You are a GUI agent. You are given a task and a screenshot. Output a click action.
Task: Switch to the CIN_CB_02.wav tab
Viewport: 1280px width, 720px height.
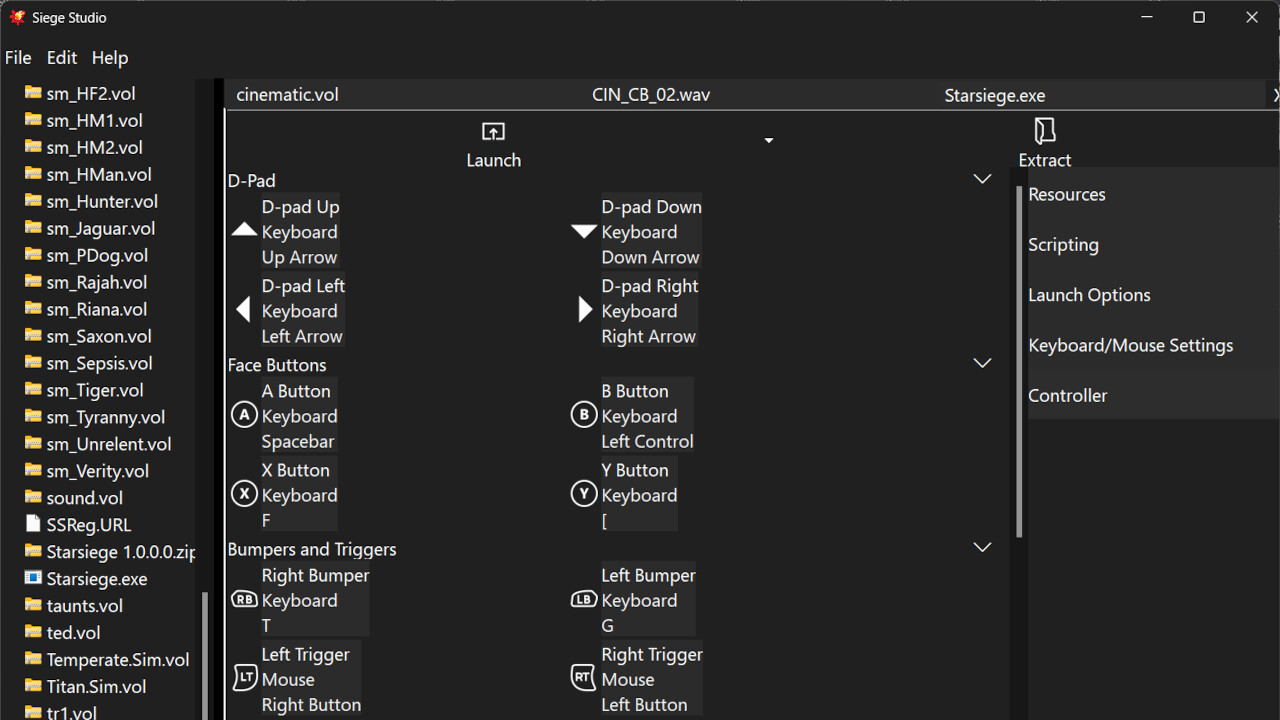(x=651, y=96)
